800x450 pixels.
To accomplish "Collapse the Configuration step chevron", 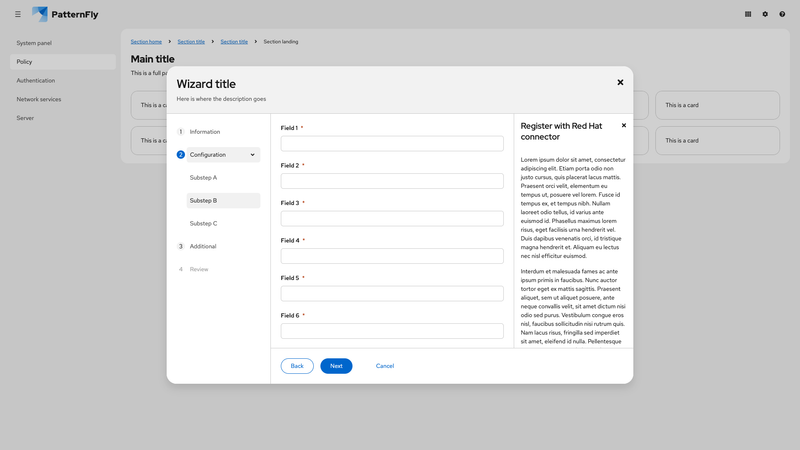I will [x=253, y=155].
